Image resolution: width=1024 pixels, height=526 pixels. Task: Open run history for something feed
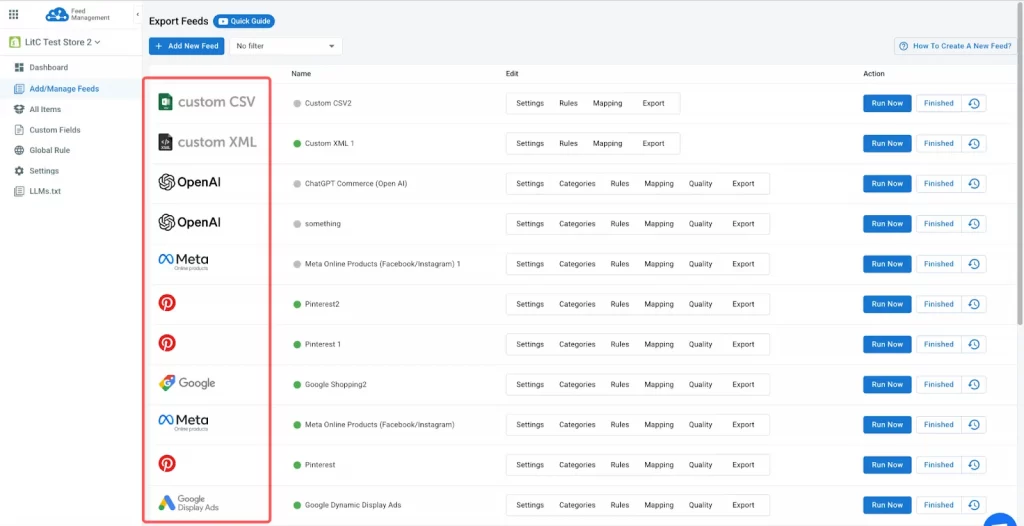tap(974, 224)
